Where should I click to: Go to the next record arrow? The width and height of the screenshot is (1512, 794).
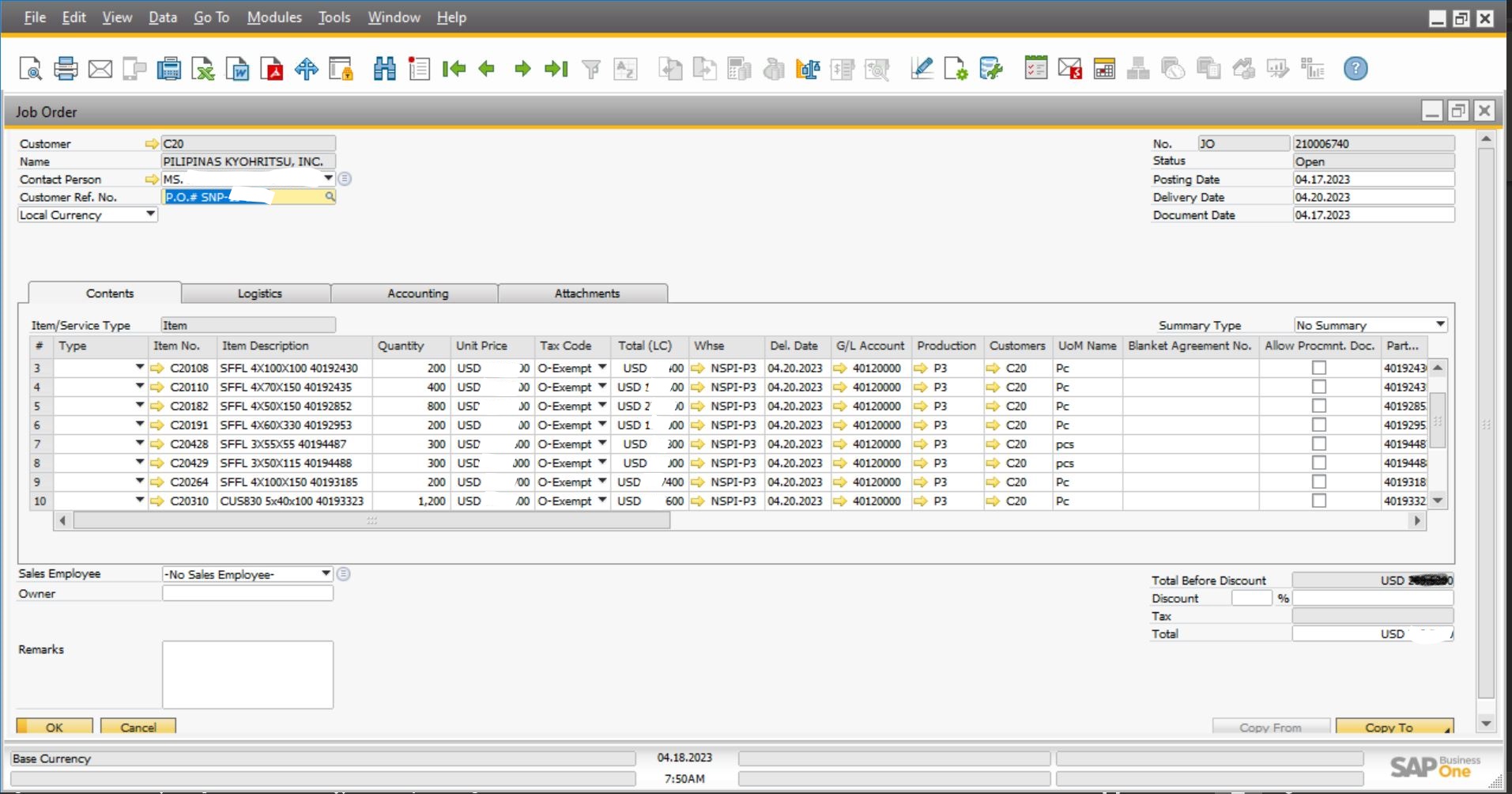pyautogui.click(x=522, y=69)
